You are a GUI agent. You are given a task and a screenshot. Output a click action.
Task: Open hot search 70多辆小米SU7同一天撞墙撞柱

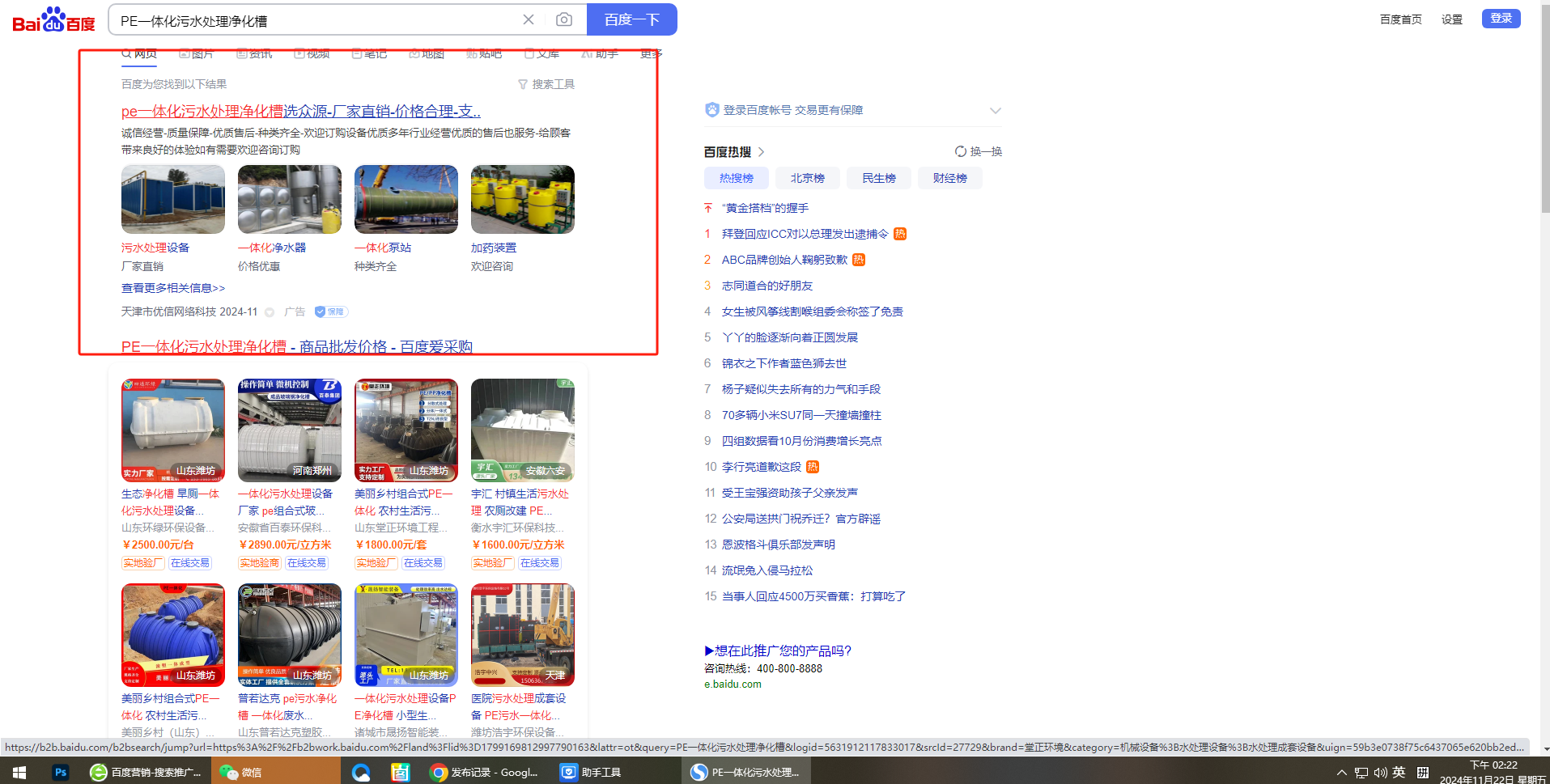801,415
